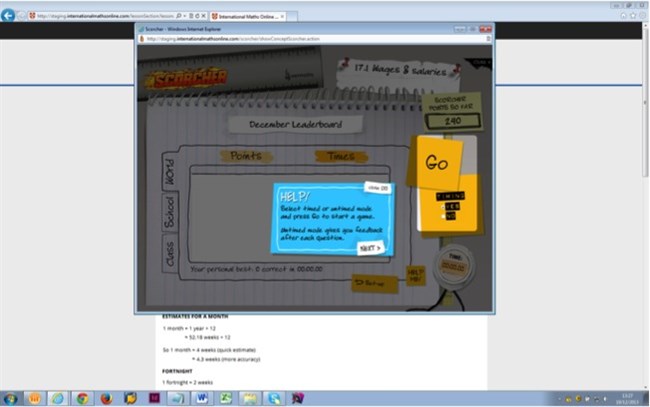Click the refresh icon in address bar
Image resolution: width=650 pixels, height=407 pixels.
click(x=197, y=16)
